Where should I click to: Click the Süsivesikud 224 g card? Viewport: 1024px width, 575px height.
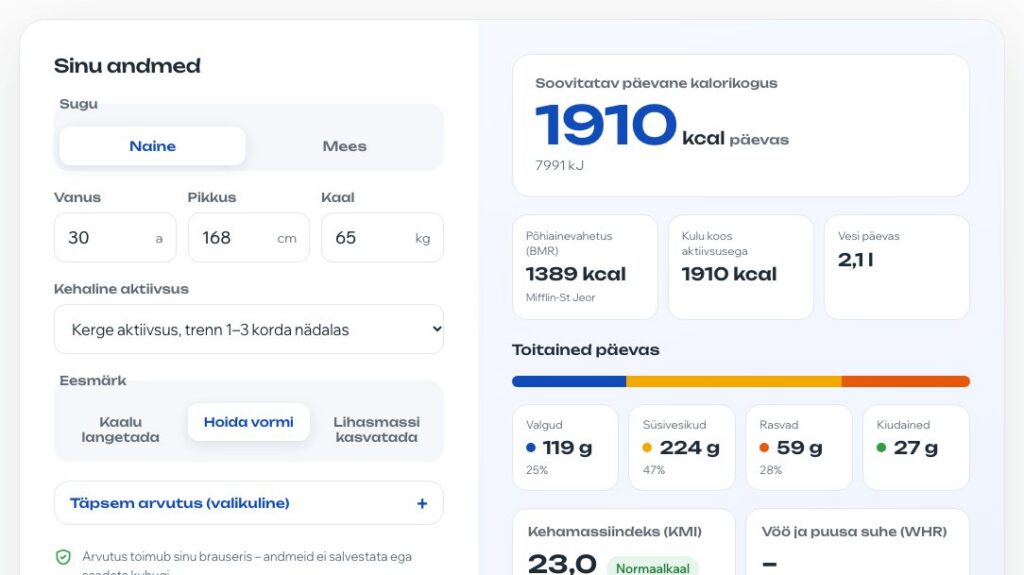point(682,448)
